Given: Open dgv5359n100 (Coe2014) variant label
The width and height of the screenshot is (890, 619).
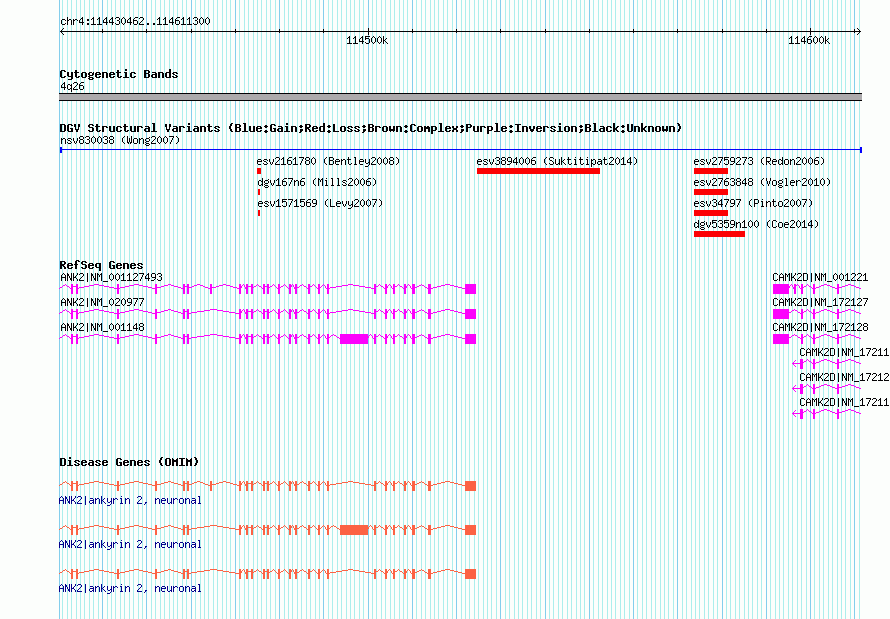Looking at the screenshot, I should 757,224.
